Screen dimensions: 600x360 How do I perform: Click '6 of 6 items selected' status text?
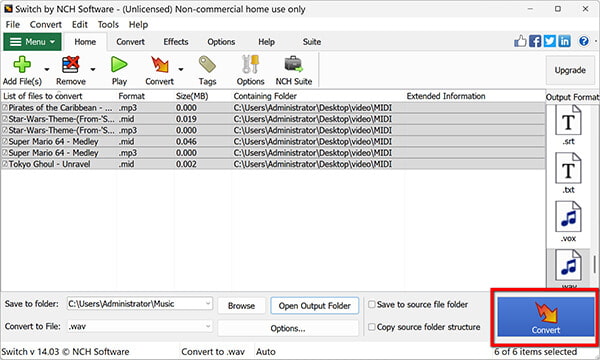535,351
